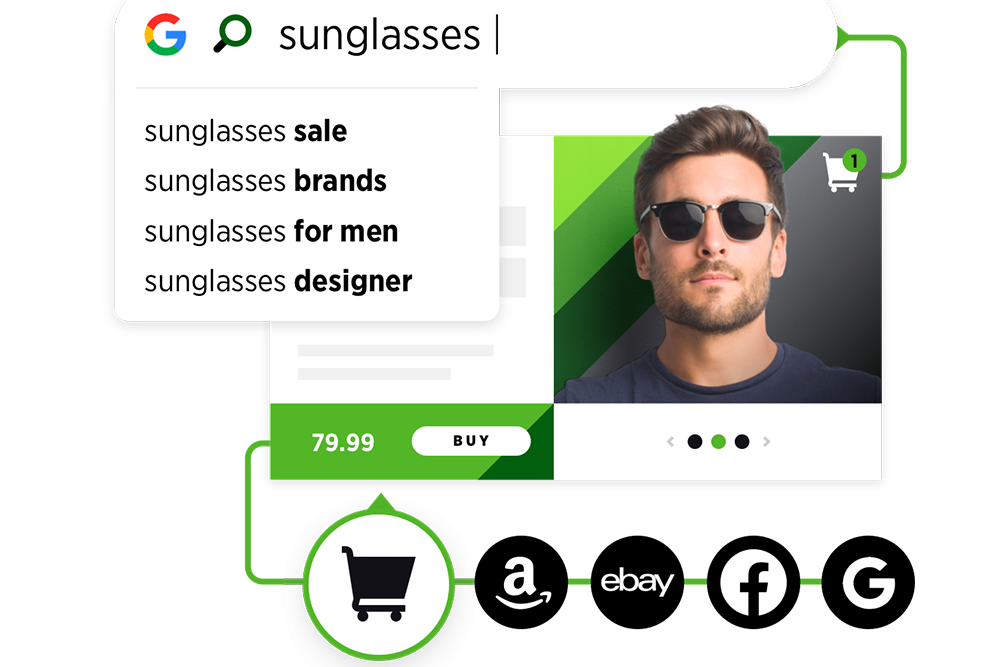Choose the 'sunglasses designer' suggestion

coord(278,281)
